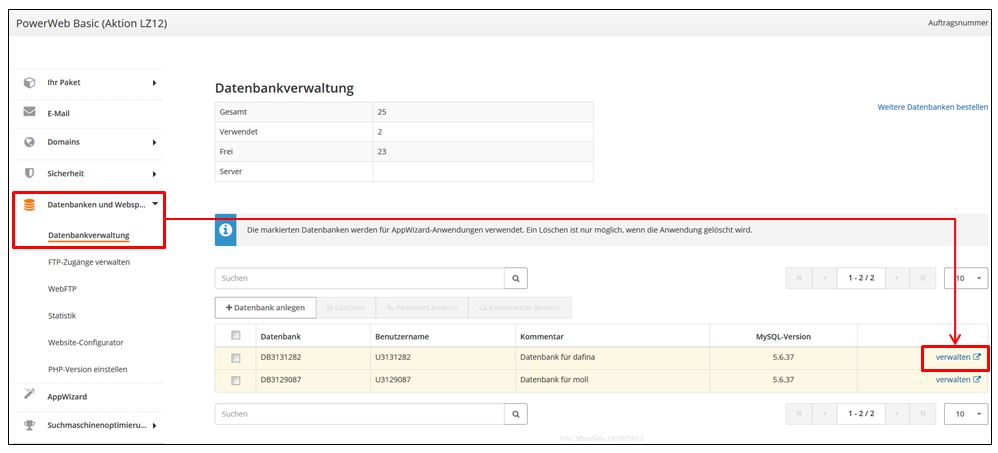Click the MySQL-Version column header
This screenshot has width=998, height=453.
coord(783,336)
